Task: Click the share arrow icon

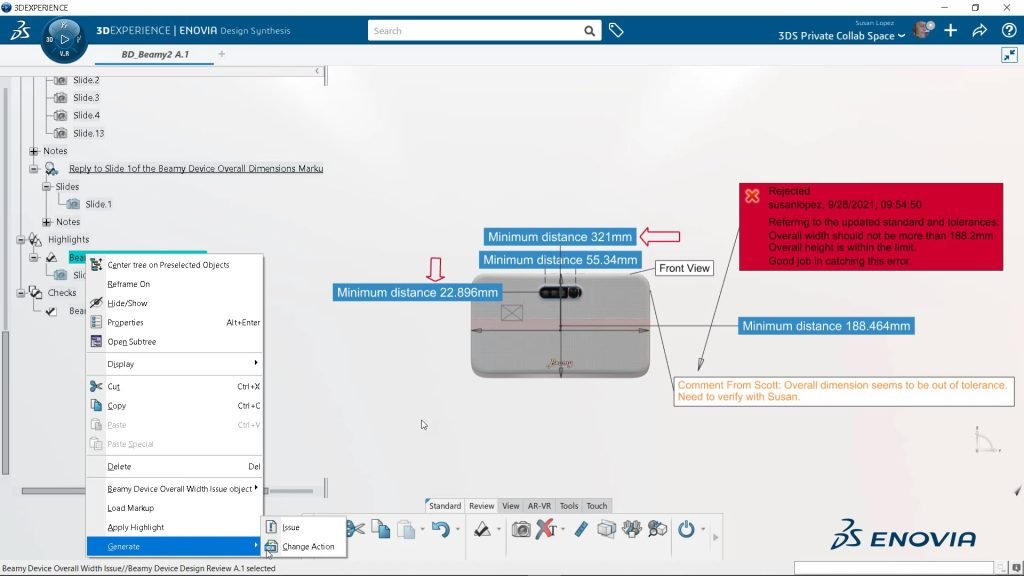Action: click(980, 31)
